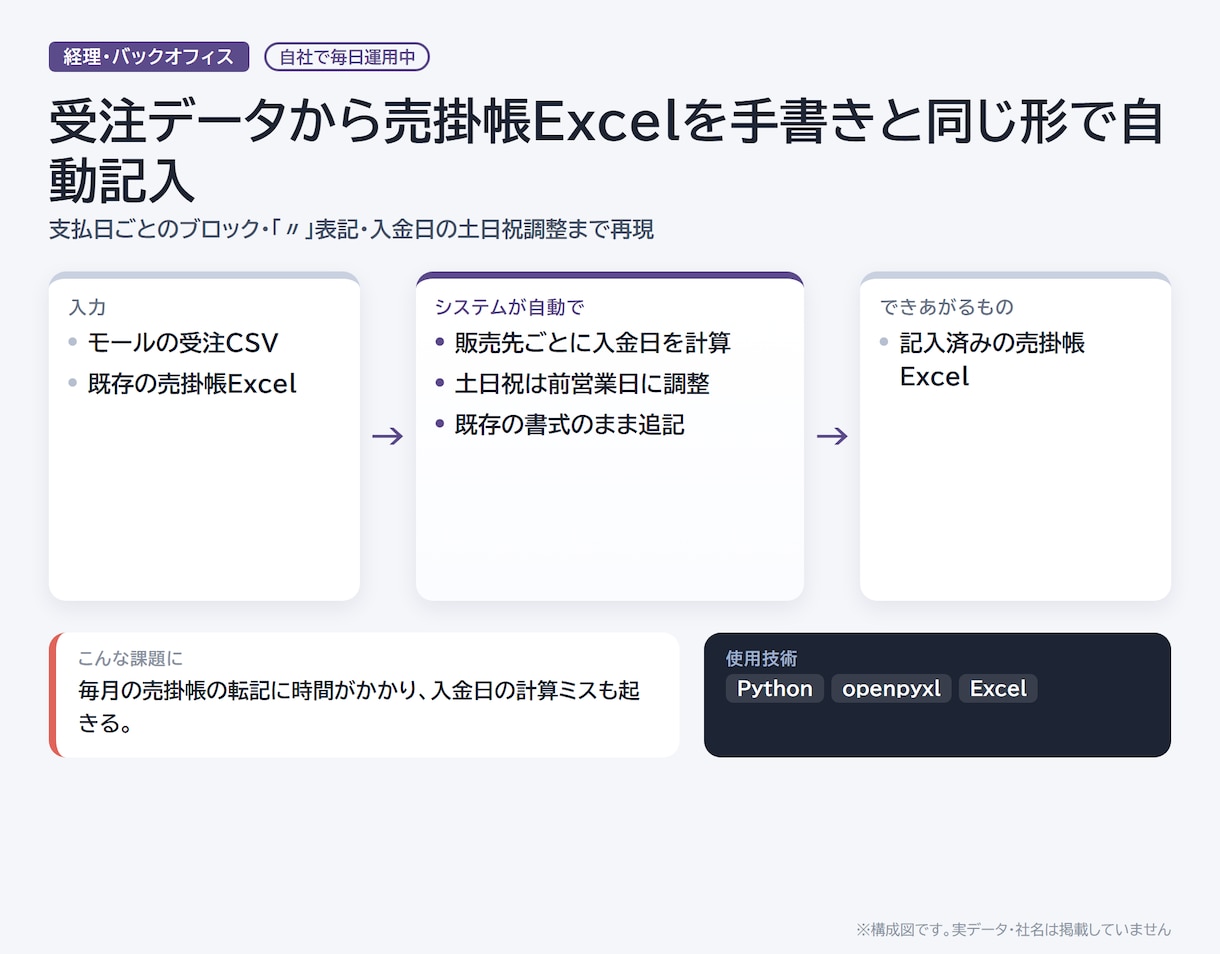Click footnote ※構成図です。実データ・社名は掲載していません
This screenshot has width=1220, height=954.
(1013, 930)
